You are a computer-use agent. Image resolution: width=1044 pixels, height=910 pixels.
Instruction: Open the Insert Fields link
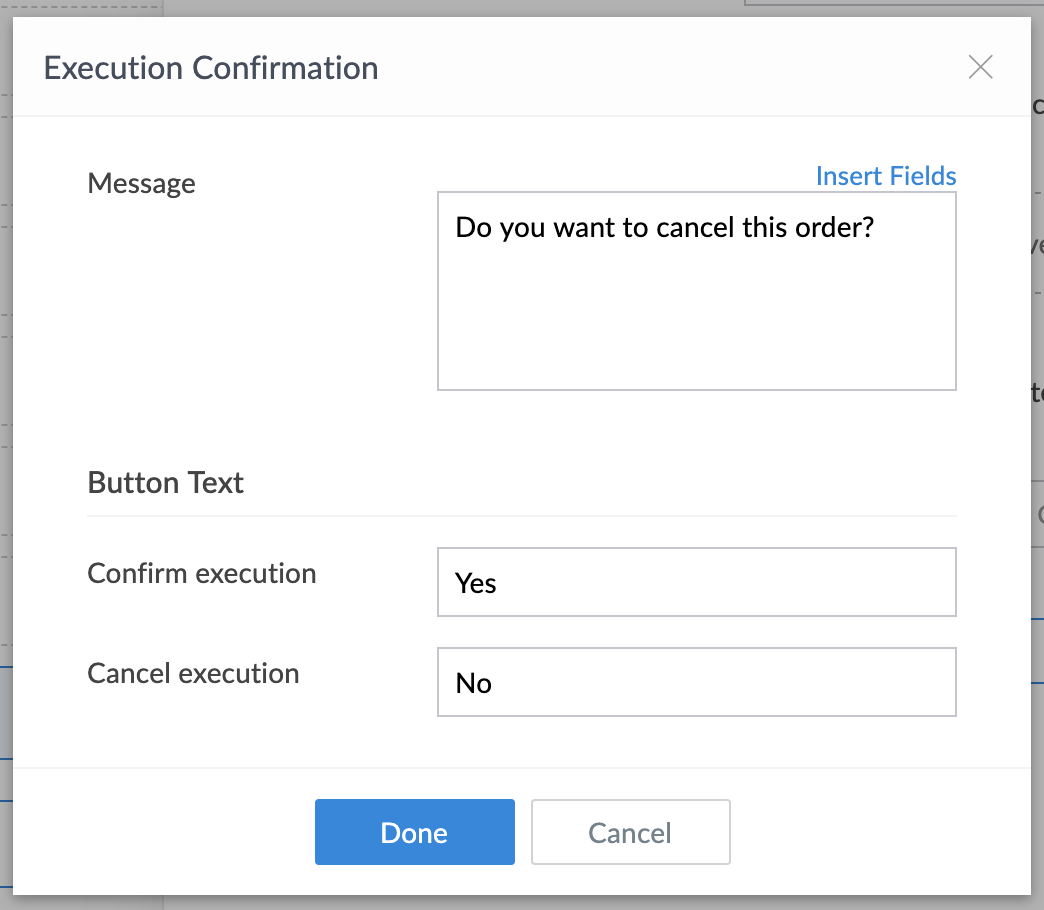(x=885, y=176)
